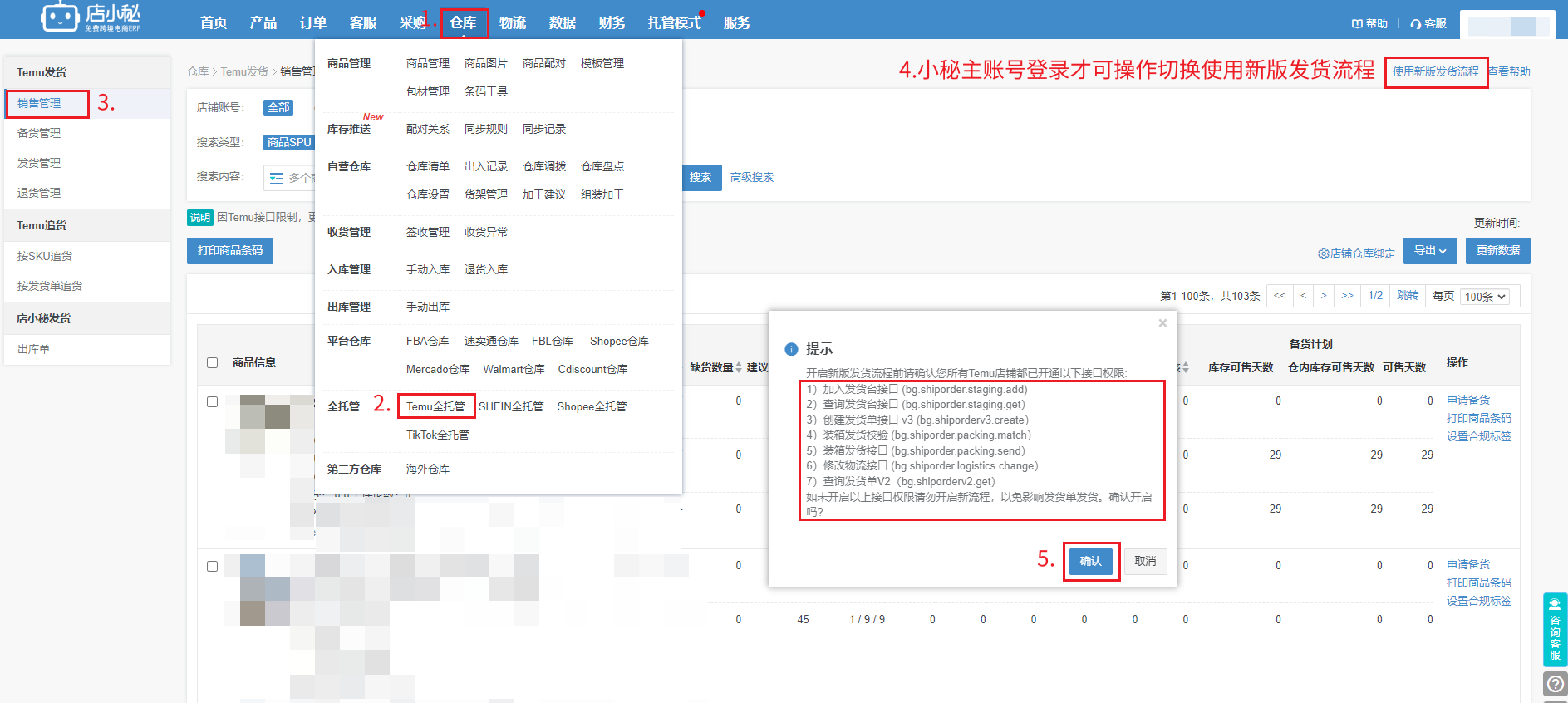Click 确认 in the 提示 dialog

coord(1090,562)
